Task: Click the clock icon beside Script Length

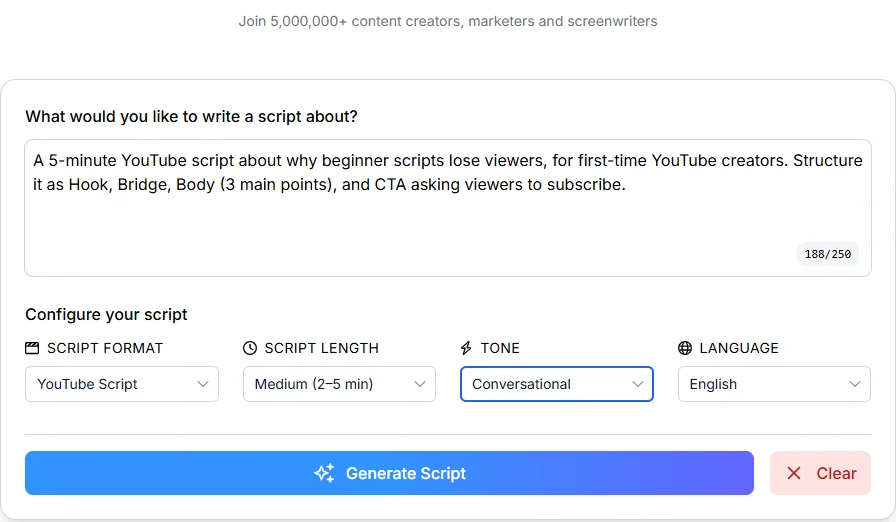Action: tap(250, 348)
